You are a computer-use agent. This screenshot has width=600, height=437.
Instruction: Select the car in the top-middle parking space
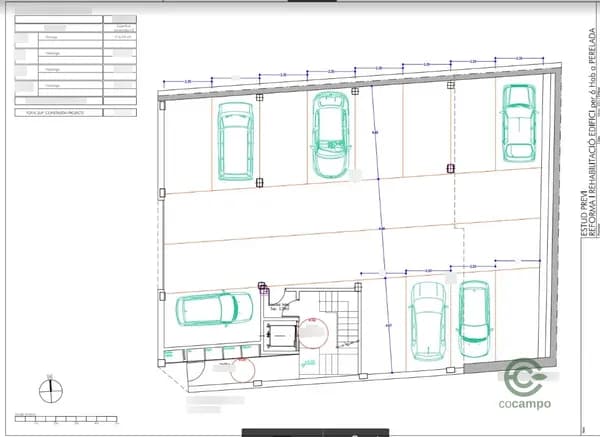pos(329,132)
